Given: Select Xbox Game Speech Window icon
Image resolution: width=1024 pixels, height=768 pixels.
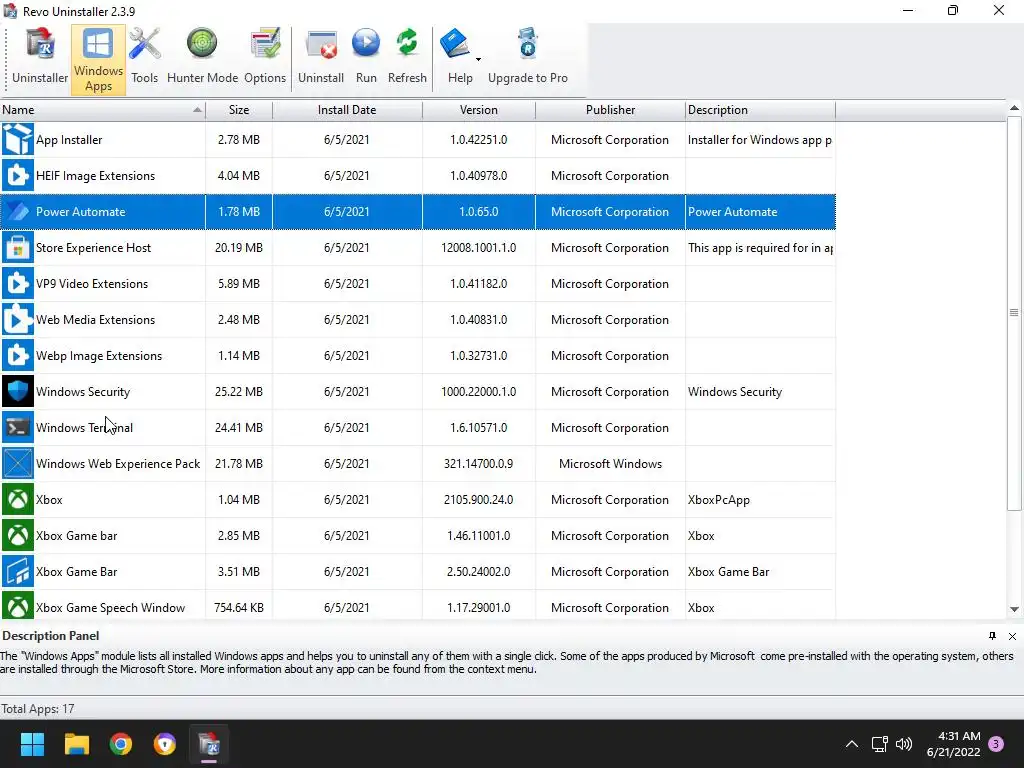Looking at the screenshot, I should (18, 607).
